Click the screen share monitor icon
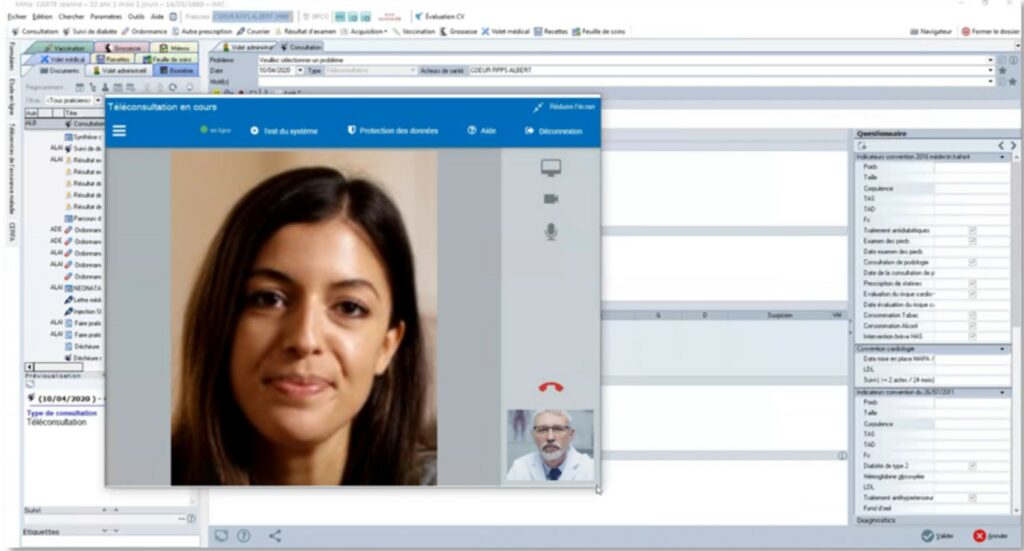 click(551, 168)
